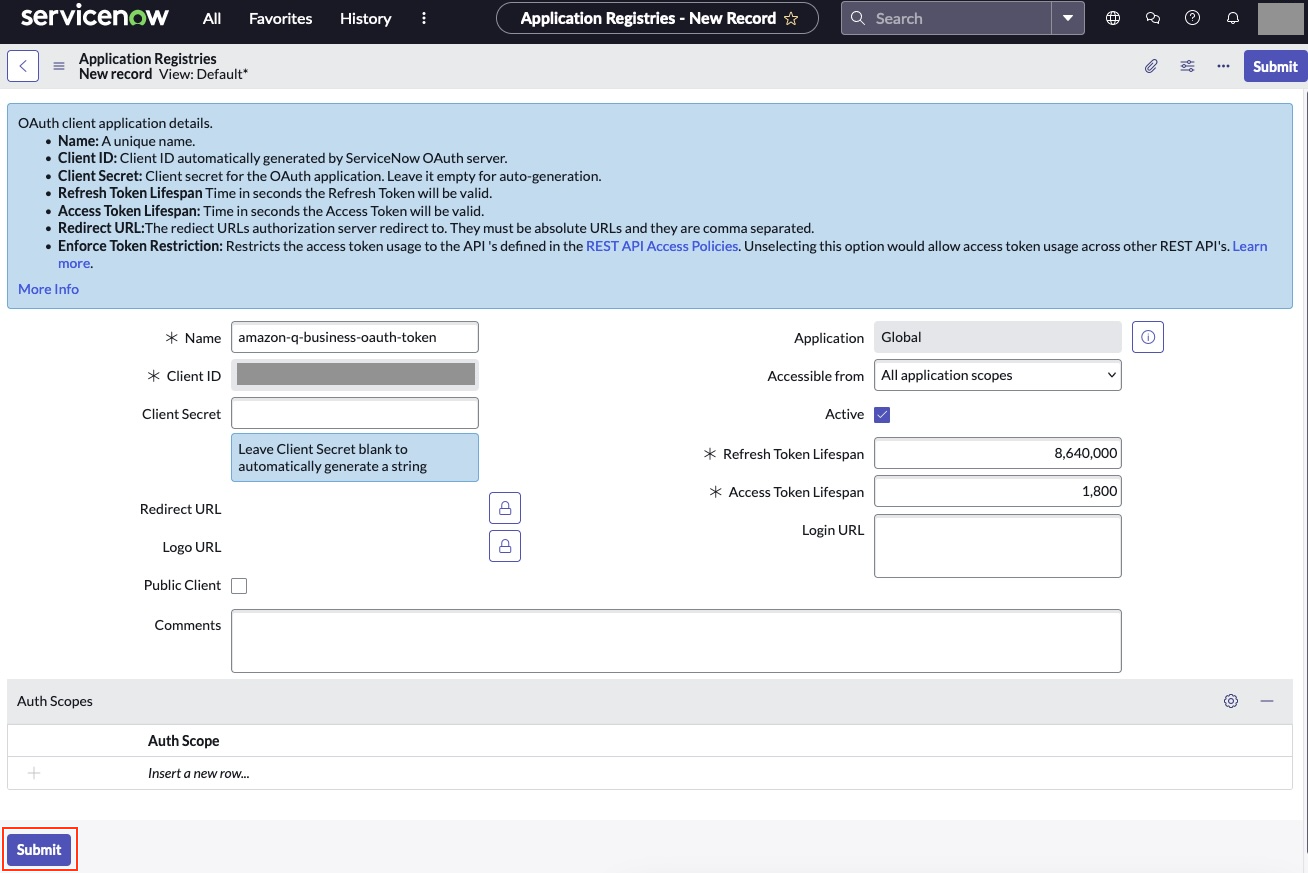Click into the Client Secret field
Viewport: 1308px width, 873px height.
pos(355,413)
